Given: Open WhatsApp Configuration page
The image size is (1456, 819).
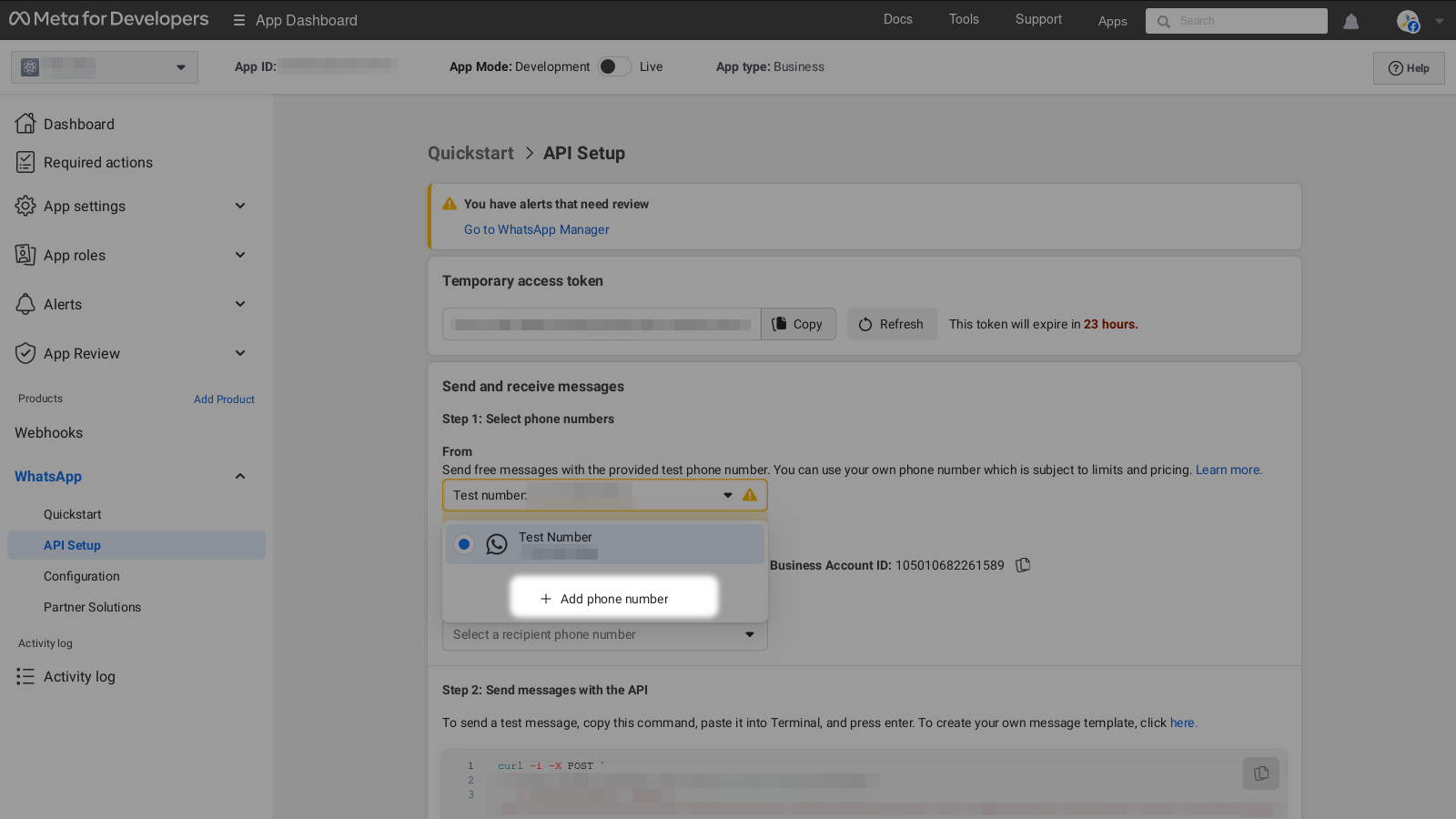Looking at the screenshot, I should coord(82,576).
